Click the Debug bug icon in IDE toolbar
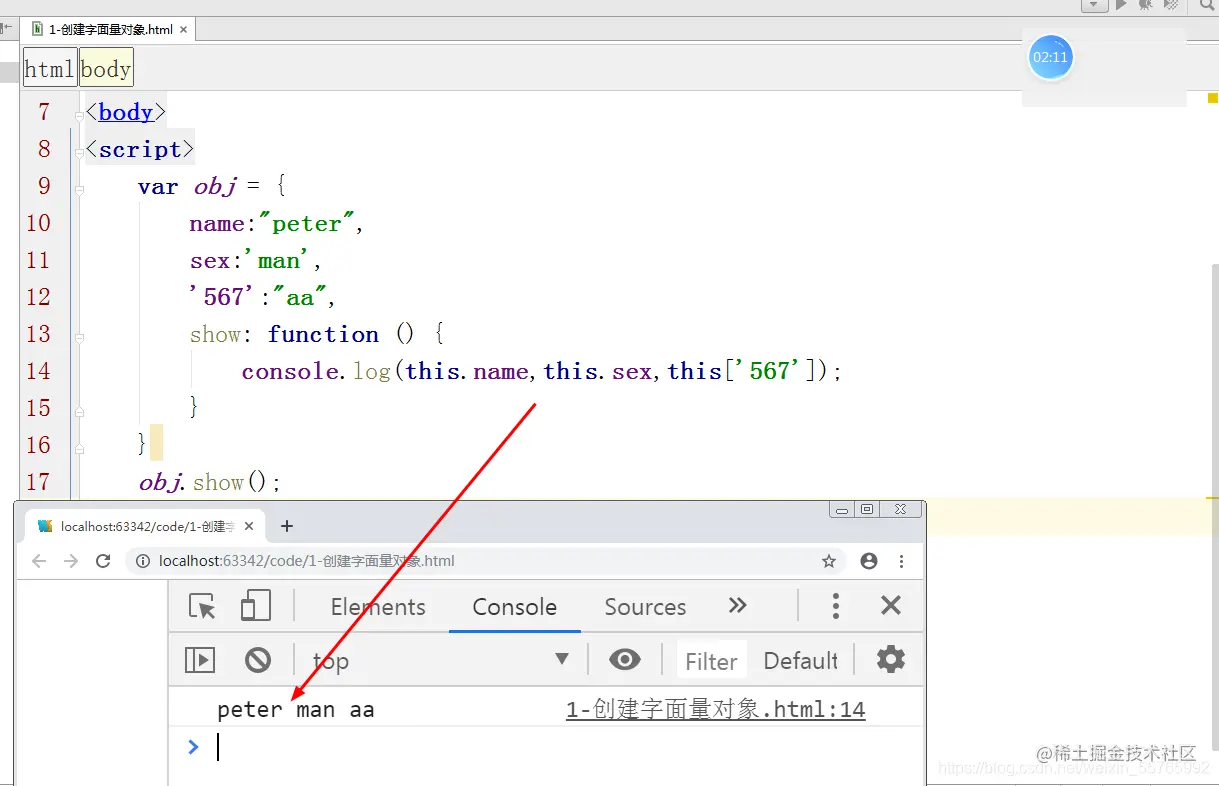The image size is (1219, 786). [x=1145, y=5]
